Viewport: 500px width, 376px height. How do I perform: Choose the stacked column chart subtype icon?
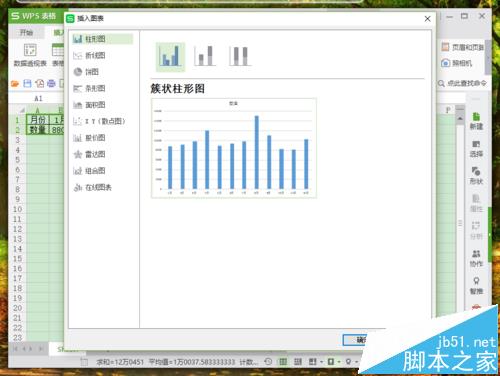click(205, 56)
